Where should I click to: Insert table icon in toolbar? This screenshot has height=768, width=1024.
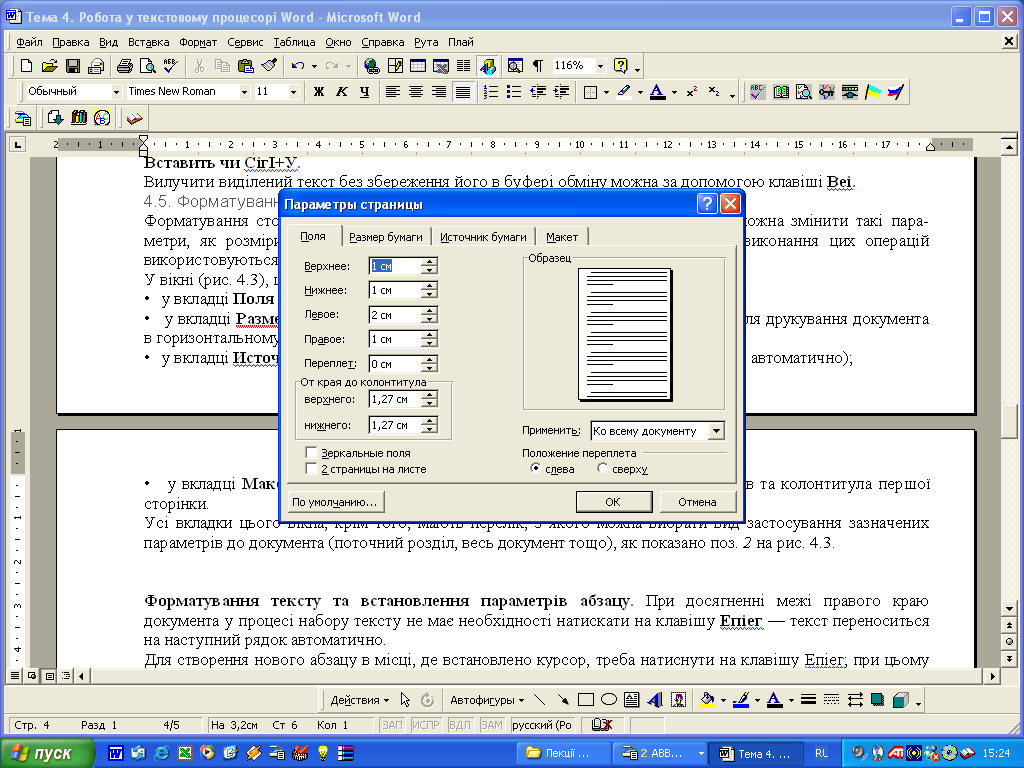pos(418,66)
